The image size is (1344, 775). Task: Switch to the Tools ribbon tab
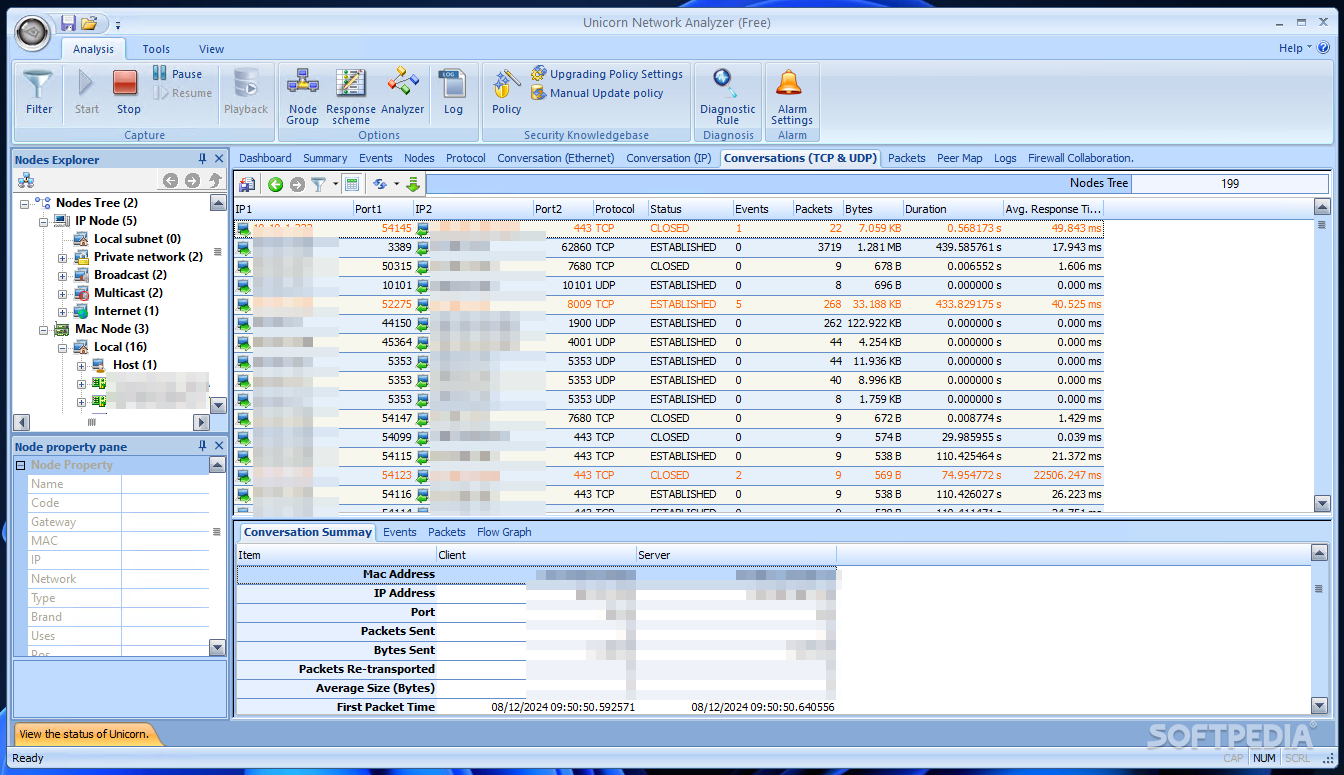(156, 49)
